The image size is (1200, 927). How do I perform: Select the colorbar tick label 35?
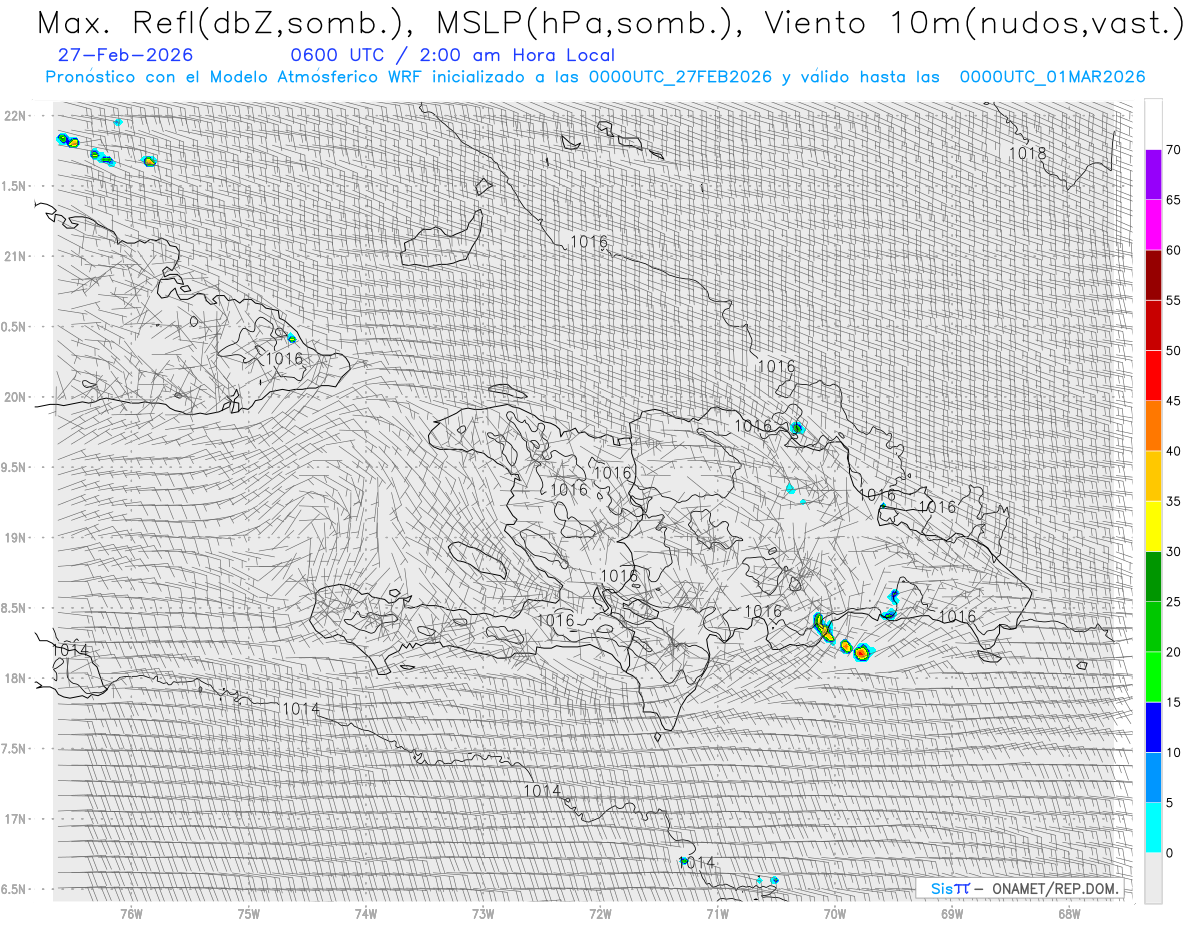[x=1174, y=501]
